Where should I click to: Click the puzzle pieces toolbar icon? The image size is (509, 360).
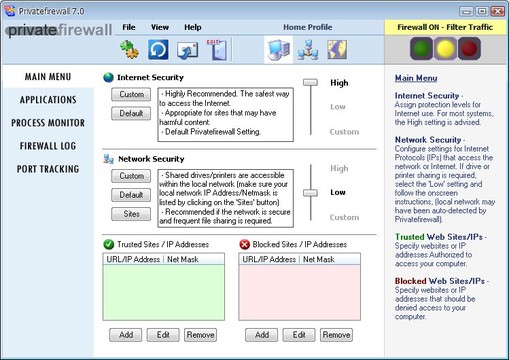pos(129,50)
